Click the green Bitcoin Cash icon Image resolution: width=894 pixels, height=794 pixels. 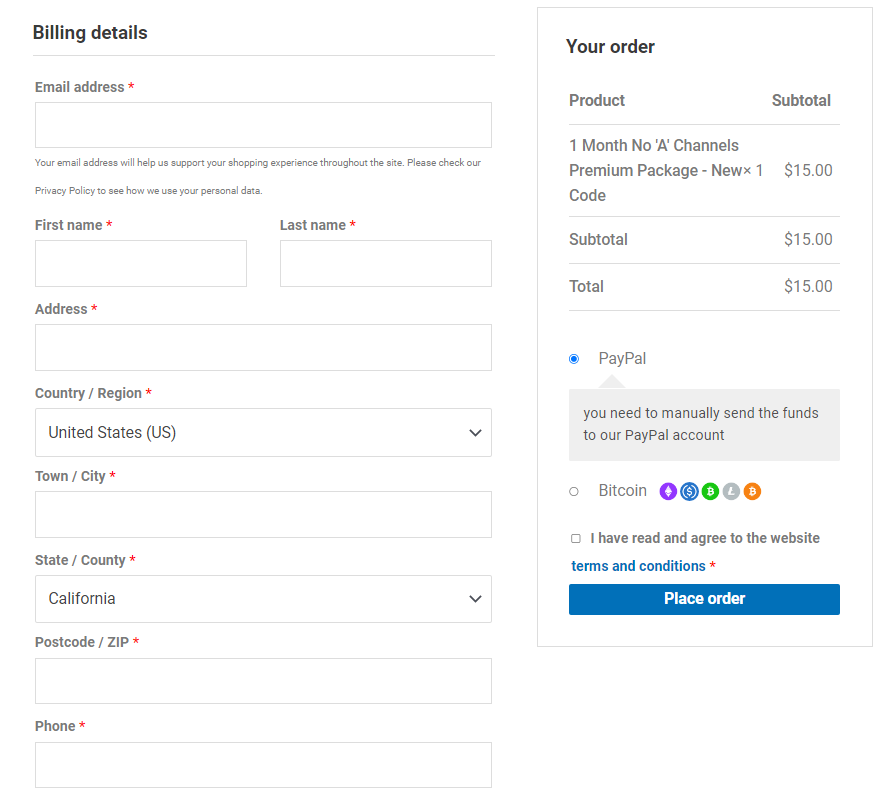(x=710, y=491)
